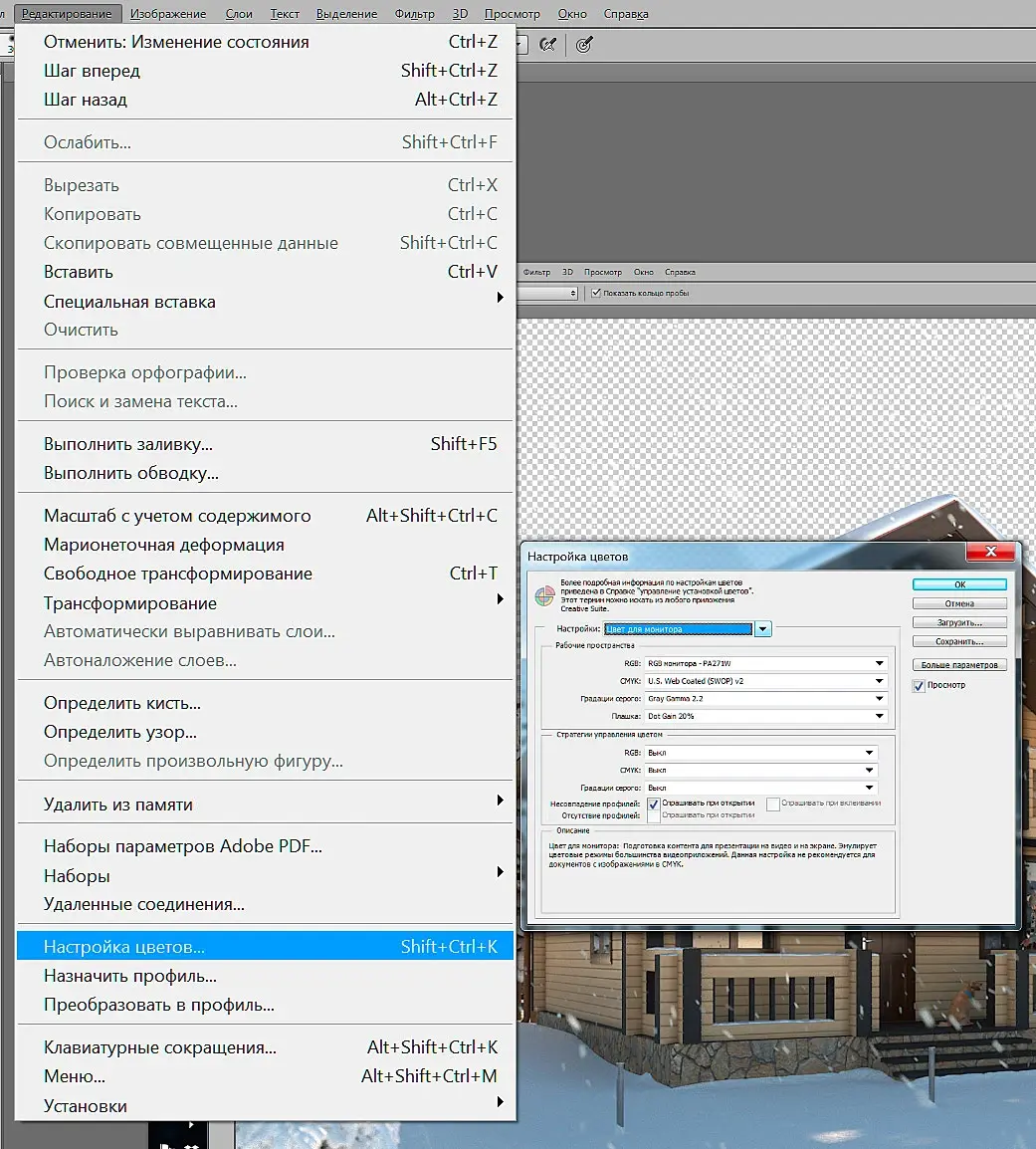Viewport: 1036px width, 1149px height.
Task: Expand Специальная вставка submenu arrow
Action: (x=500, y=298)
